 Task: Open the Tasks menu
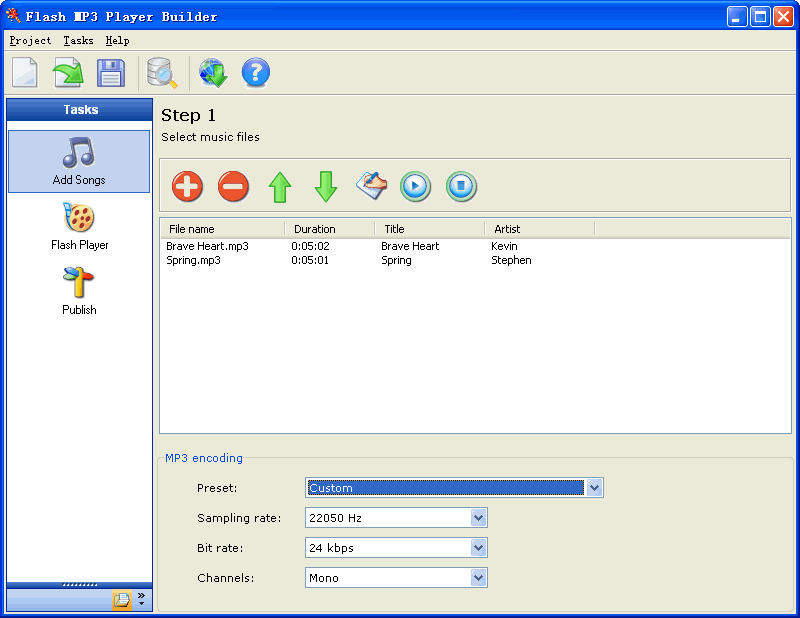pos(78,40)
